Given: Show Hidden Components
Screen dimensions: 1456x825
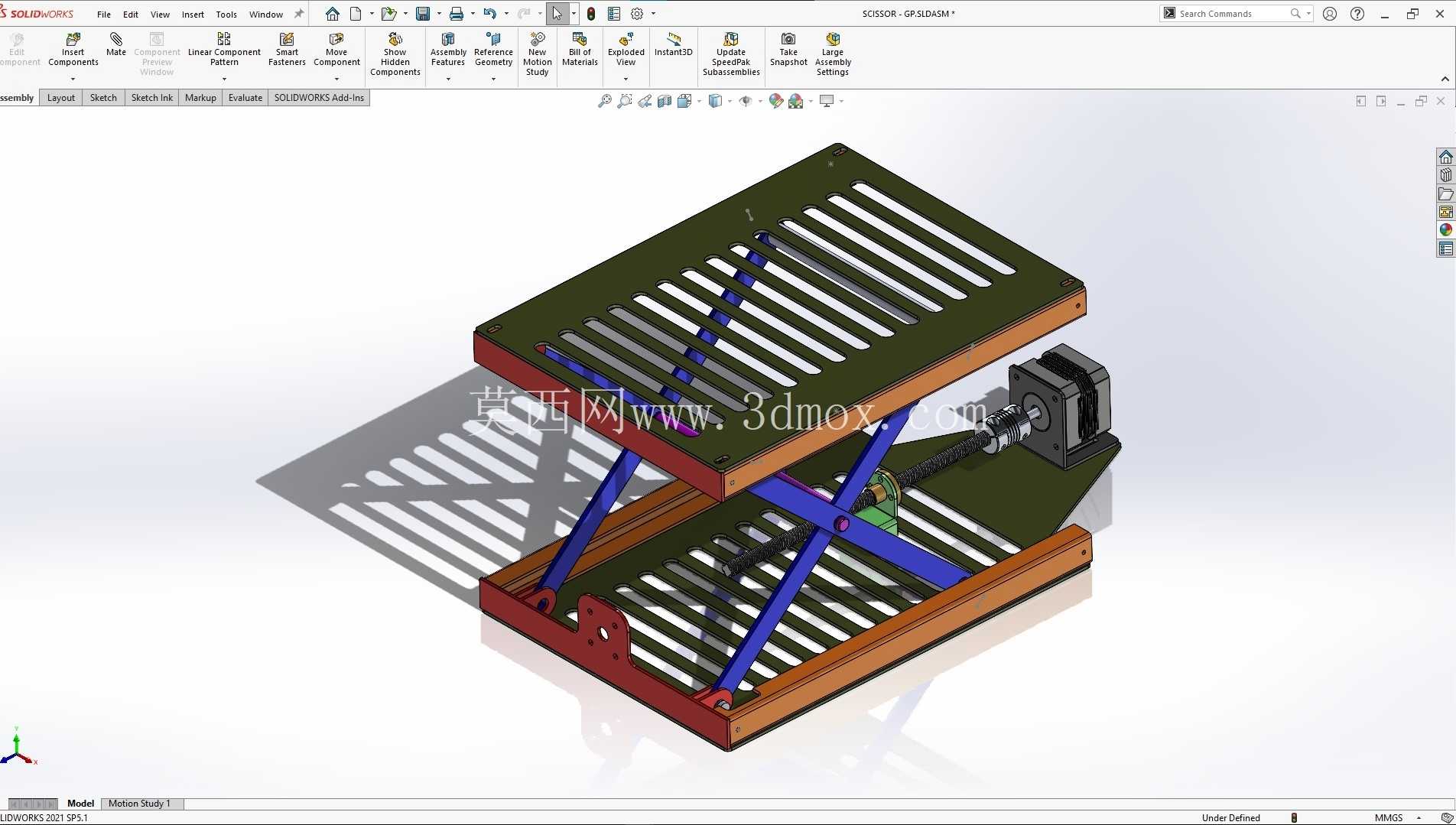Looking at the screenshot, I should [395, 54].
